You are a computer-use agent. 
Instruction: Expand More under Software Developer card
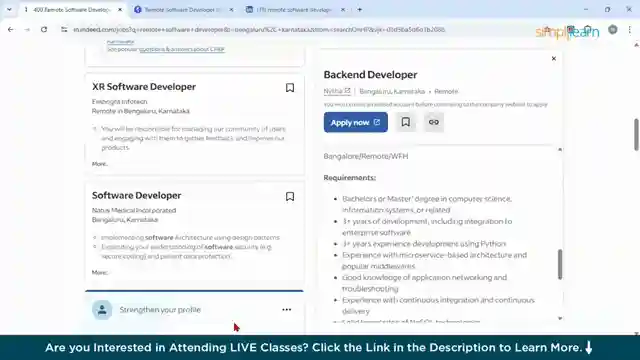coord(100,272)
